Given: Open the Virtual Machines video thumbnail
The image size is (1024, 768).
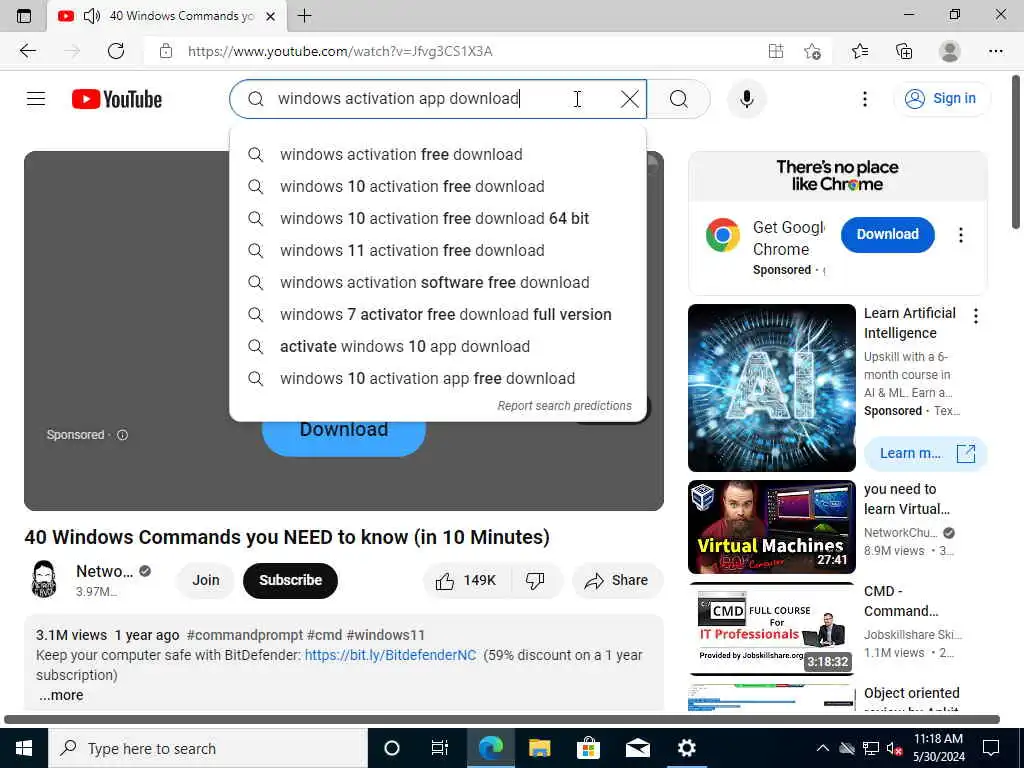Looking at the screenshot, I should pyautogui.click(x=771, y=527).
